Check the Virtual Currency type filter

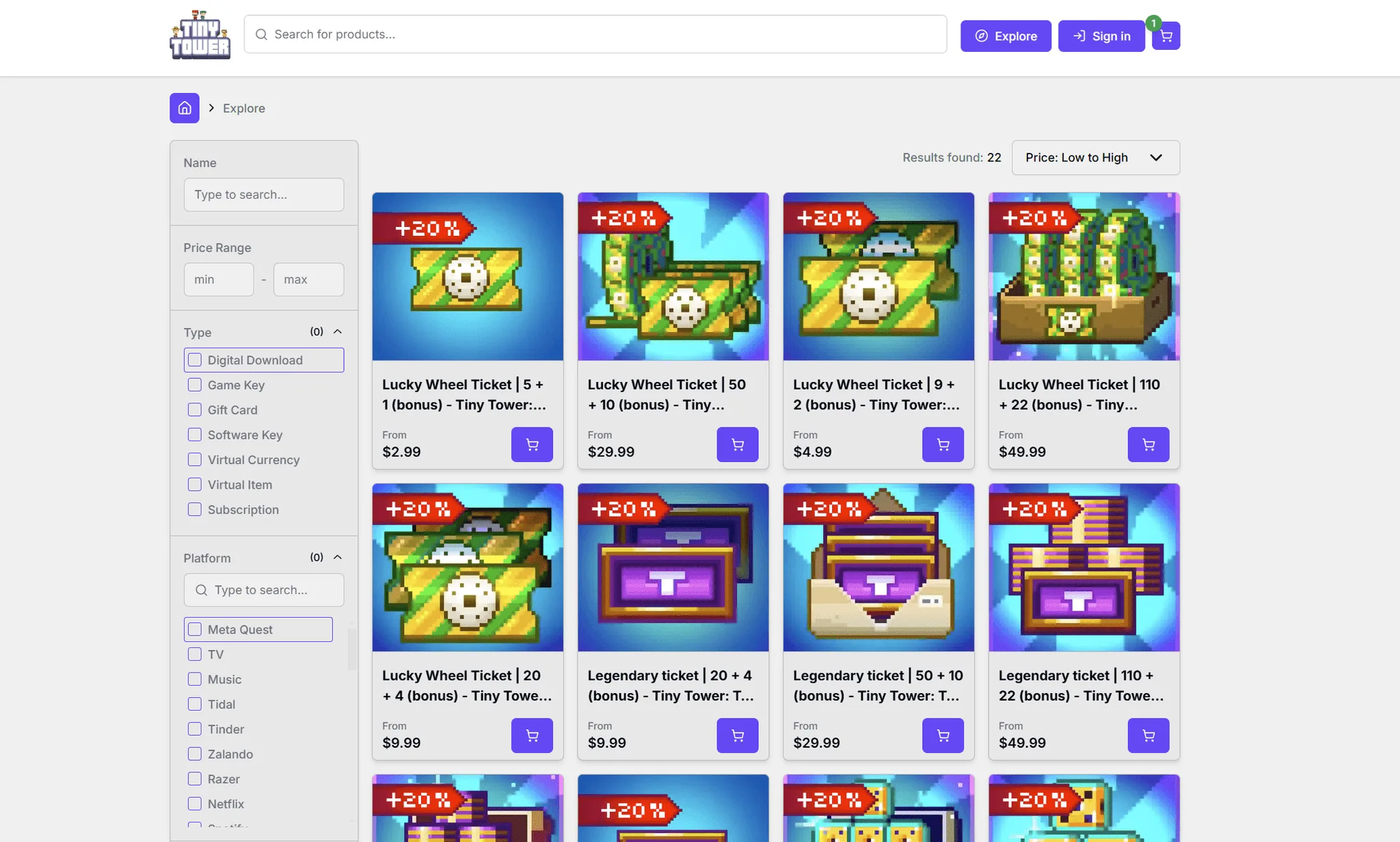(x=195, y=460)
